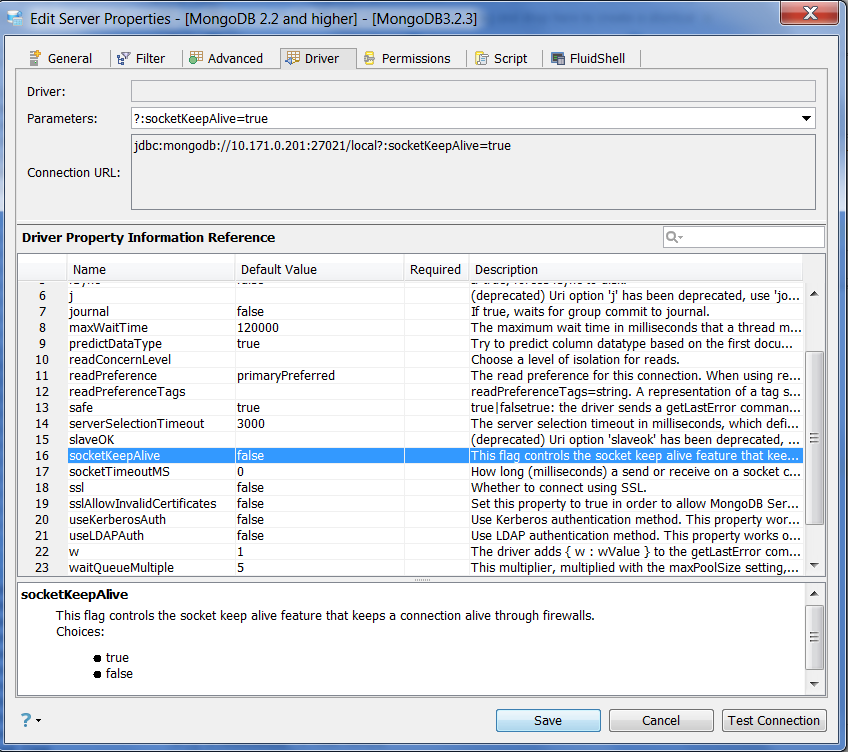The width and height of the screenshot is (848, 752).
Task: Click the primaryPreferred default value cell
Action: [x=319, y=375]
